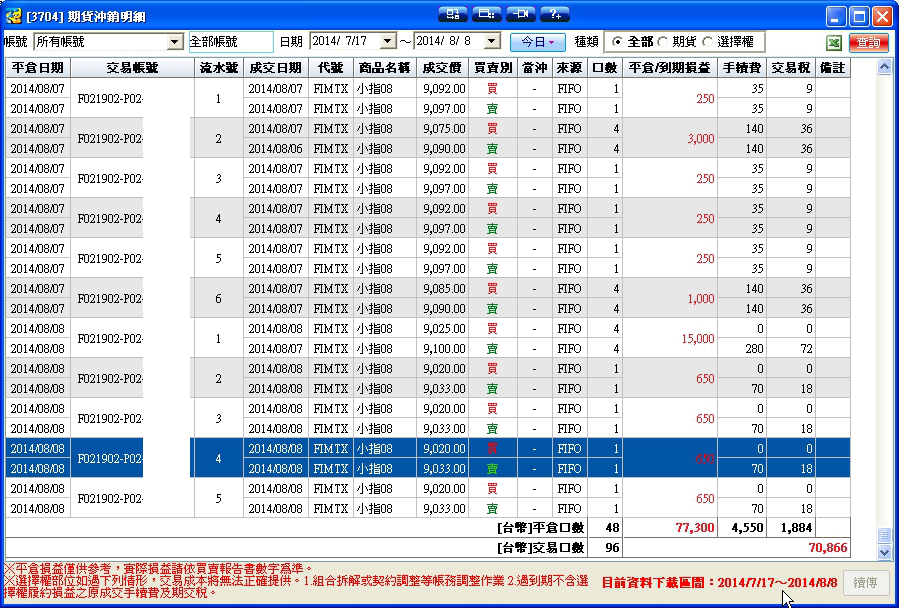This screenshot has height=608, width=899.
Task: Minimize the 期貨沖銷明細 window
Action: (836, 17)
